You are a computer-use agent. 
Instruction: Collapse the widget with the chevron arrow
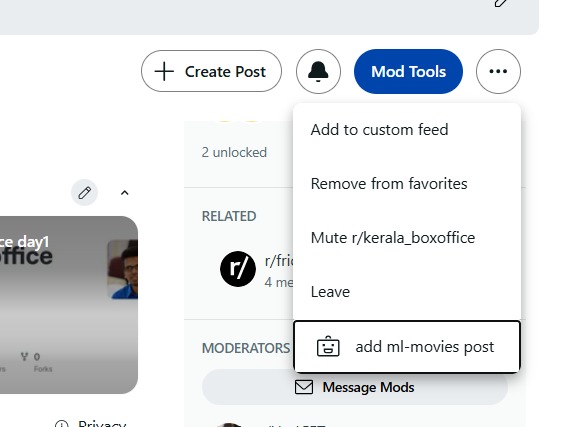tap(125, 193)
